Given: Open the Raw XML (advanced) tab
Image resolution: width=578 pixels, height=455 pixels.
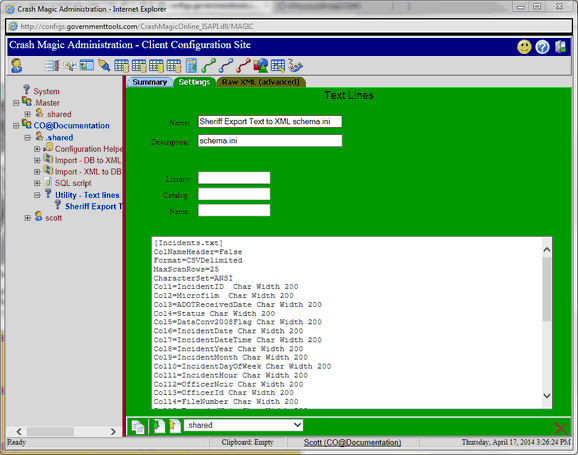Looking at the screenshot, I should [261, 82].
